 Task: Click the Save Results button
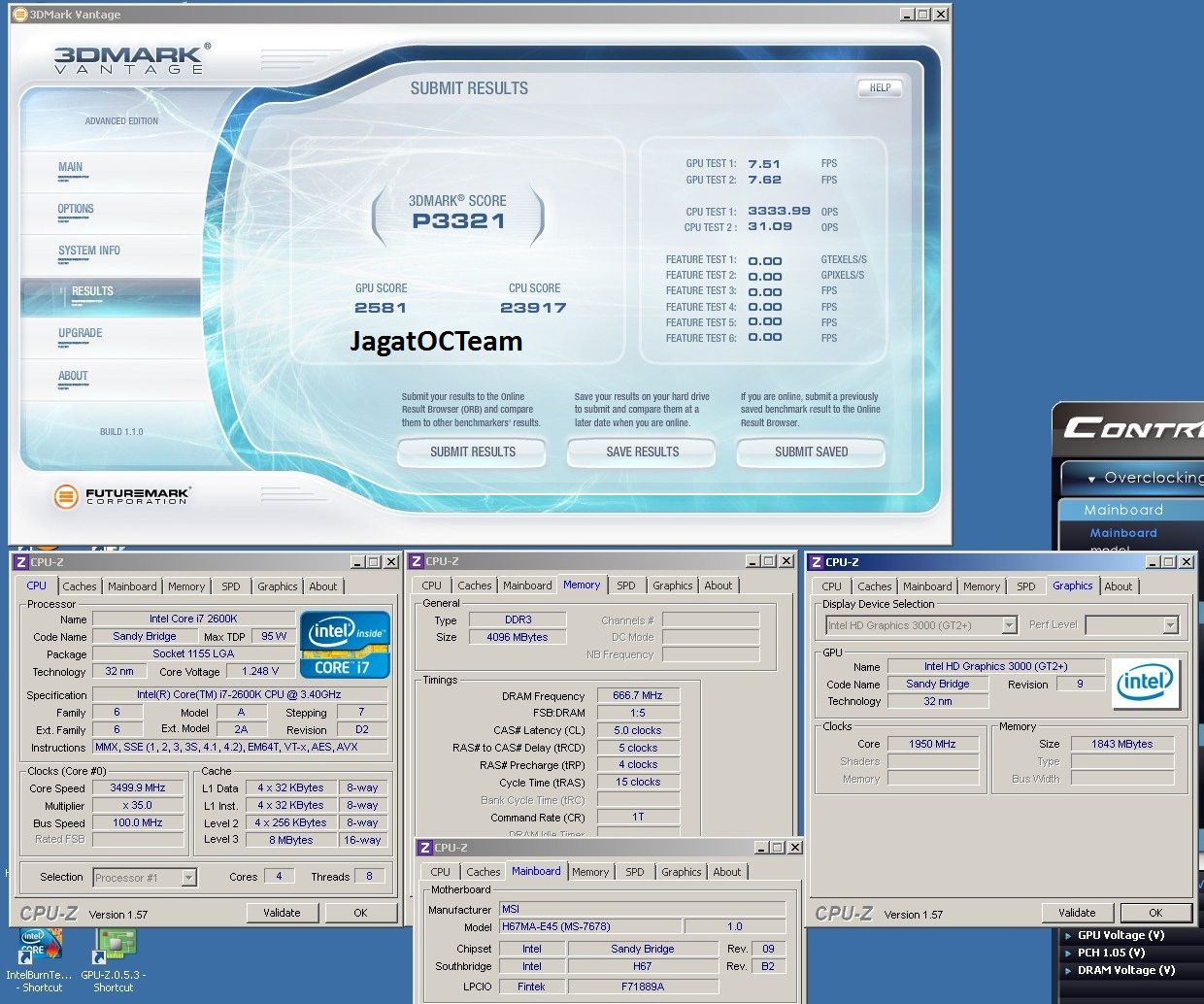(642, 452)
